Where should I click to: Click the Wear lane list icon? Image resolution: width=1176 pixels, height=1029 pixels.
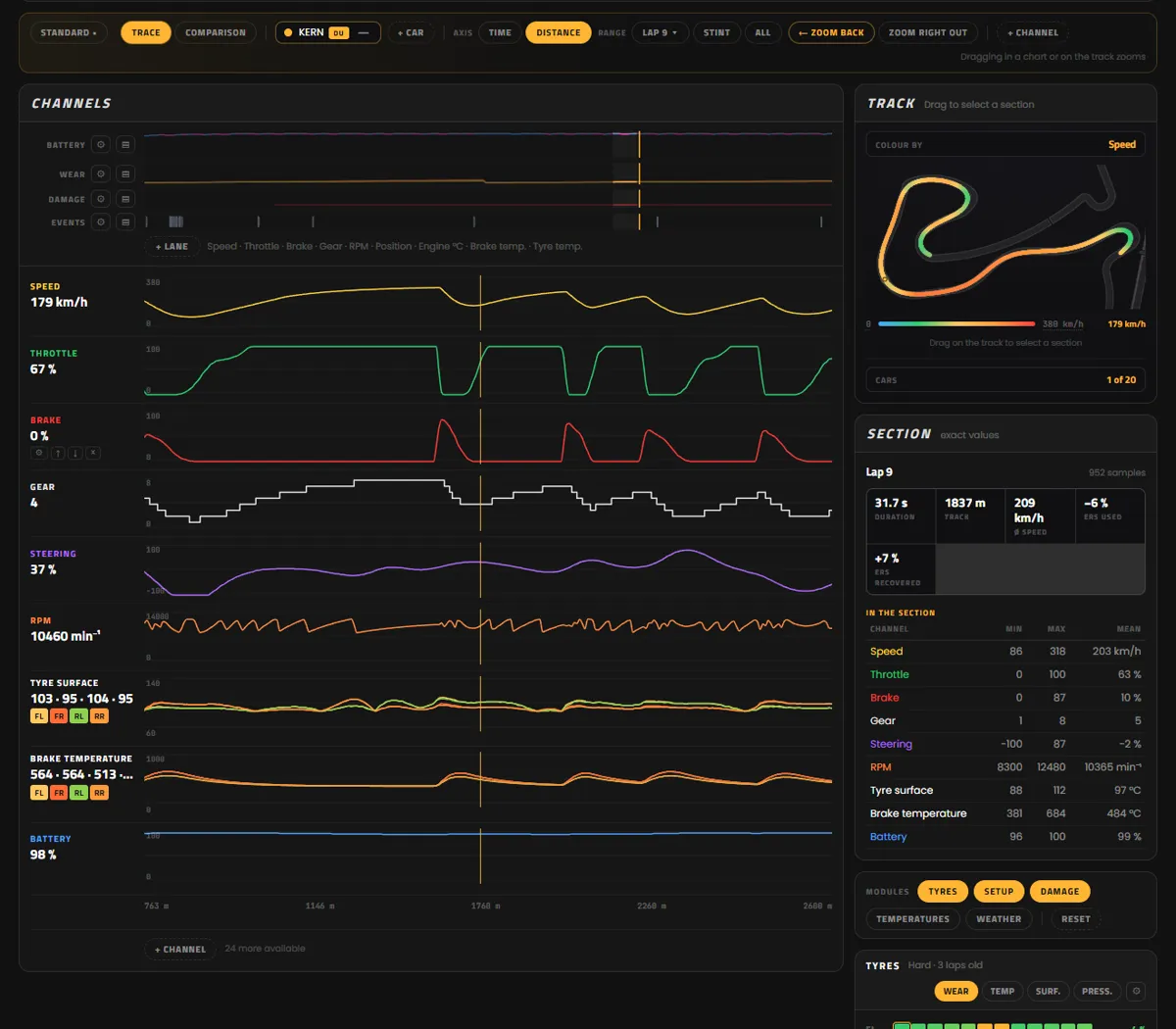pos(125,174)
